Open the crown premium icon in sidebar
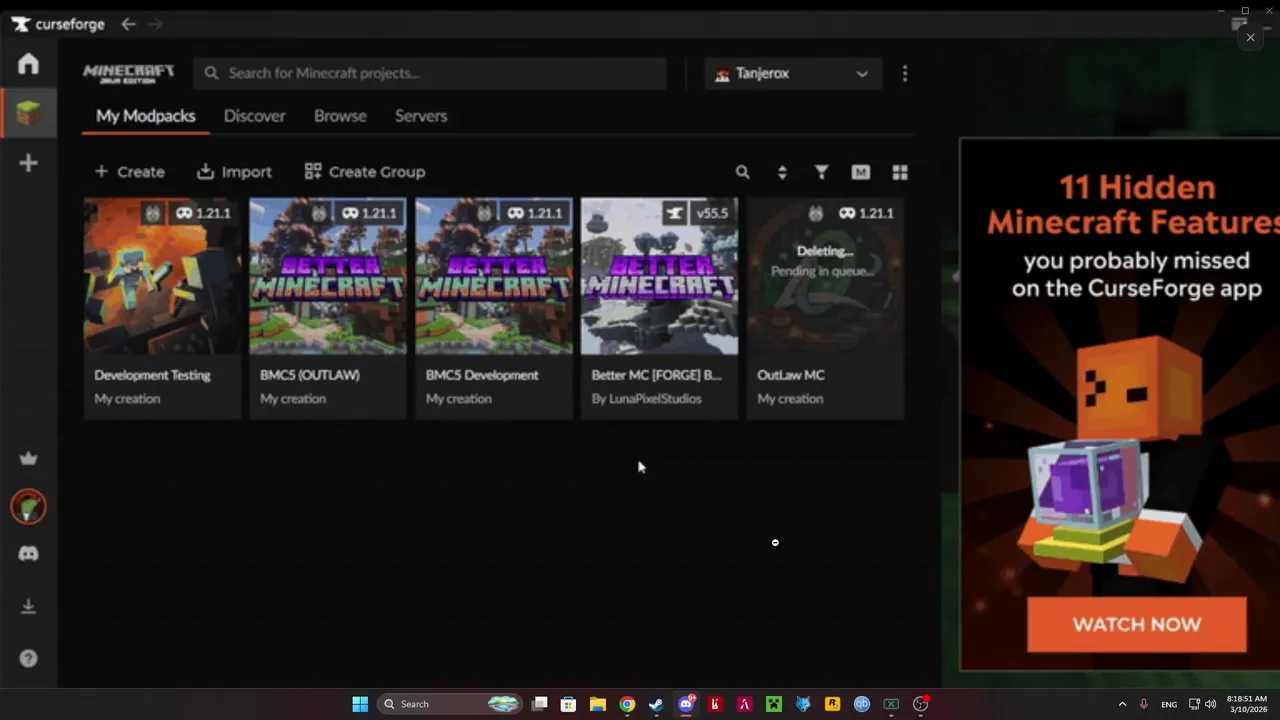This screenshot has height=720, width=1280. point(28,458)
